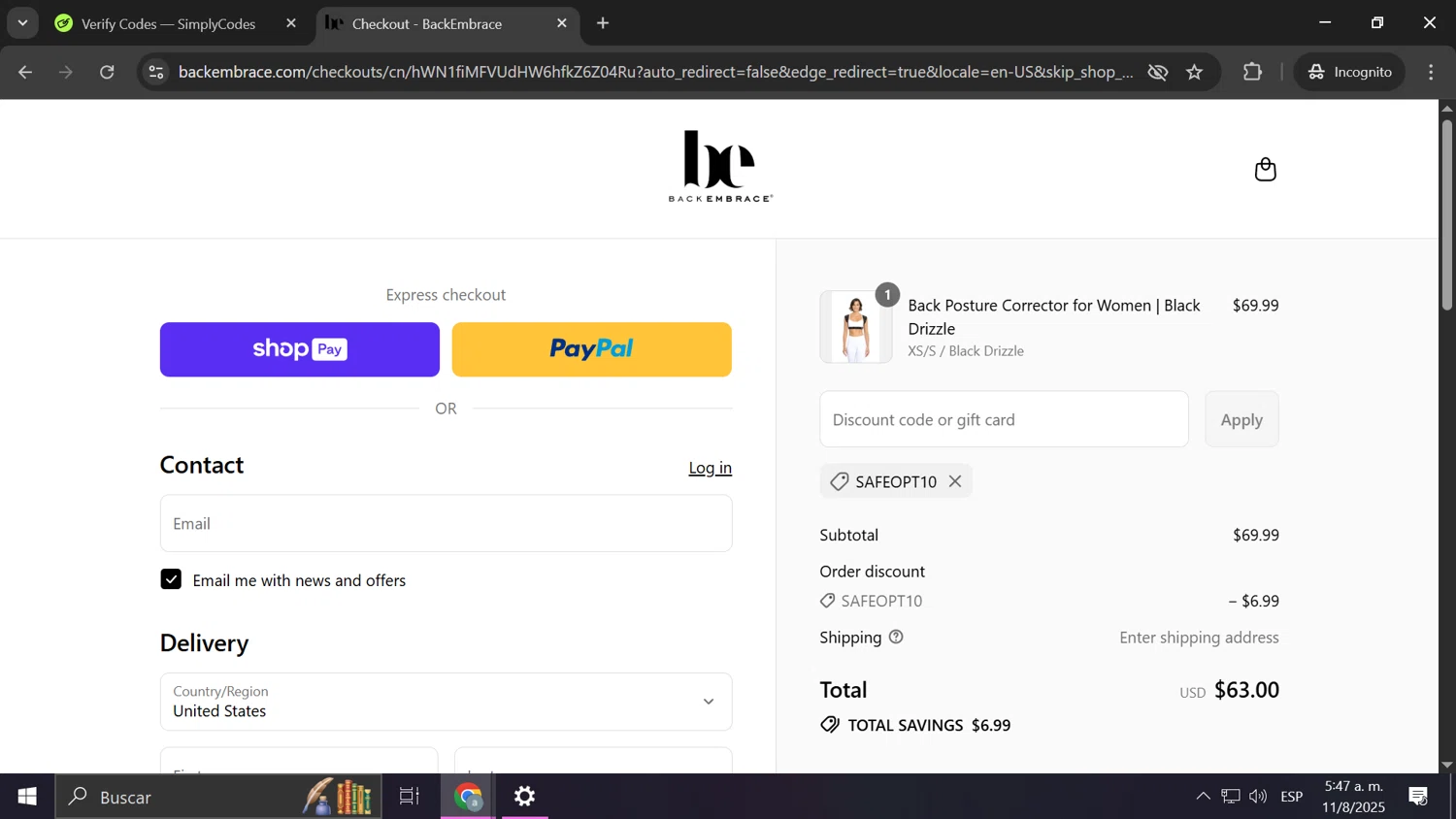Open Windows Task View

410,797
